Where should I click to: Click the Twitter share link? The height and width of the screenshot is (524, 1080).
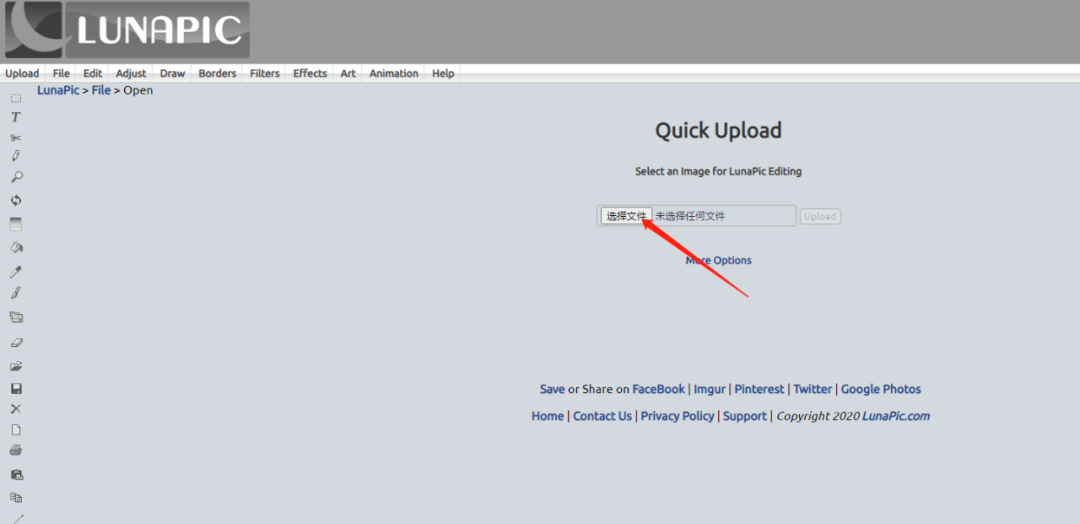pyautogui.click(x=813, y=389)
